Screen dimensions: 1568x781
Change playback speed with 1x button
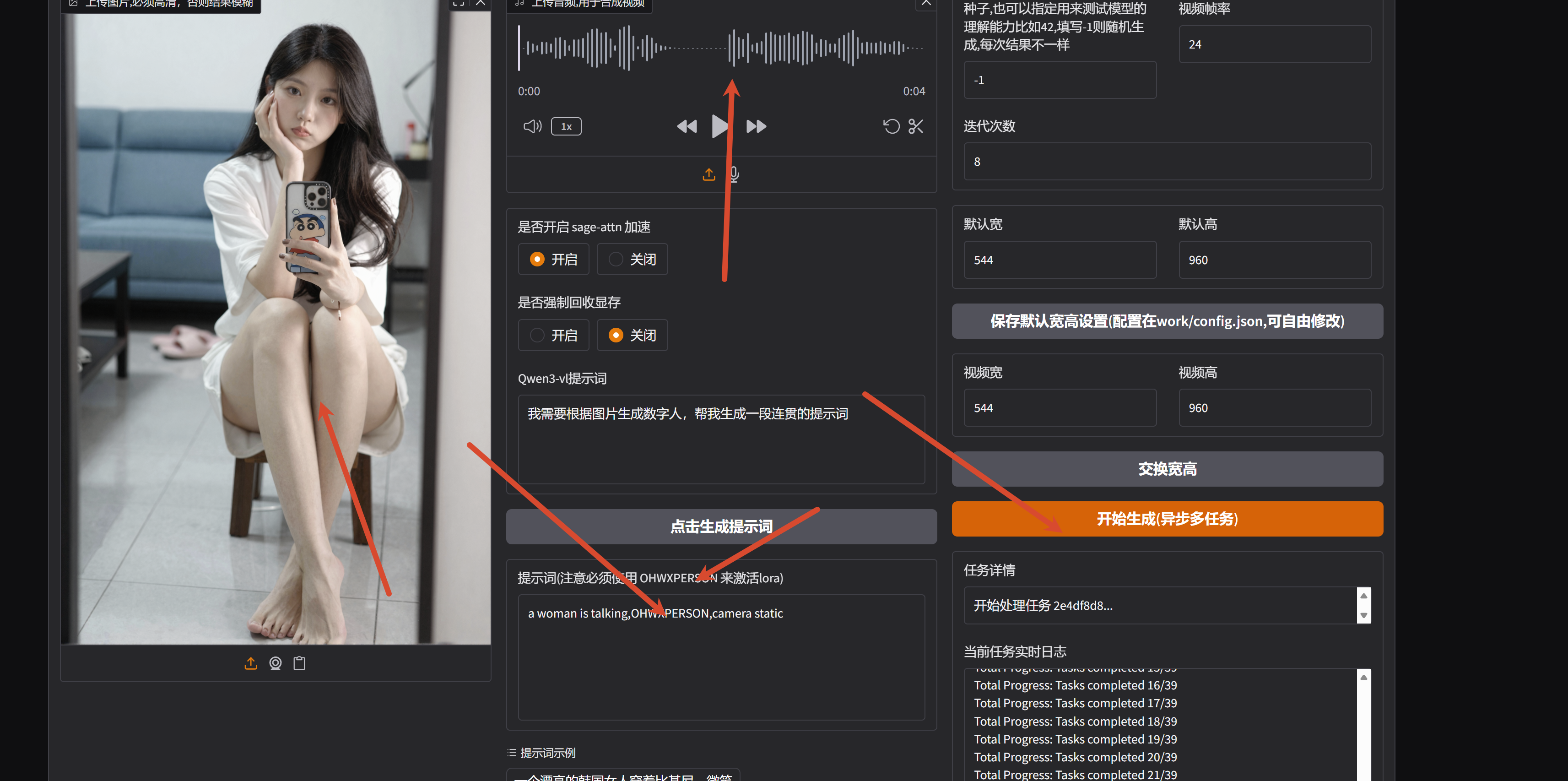(566, 126)
